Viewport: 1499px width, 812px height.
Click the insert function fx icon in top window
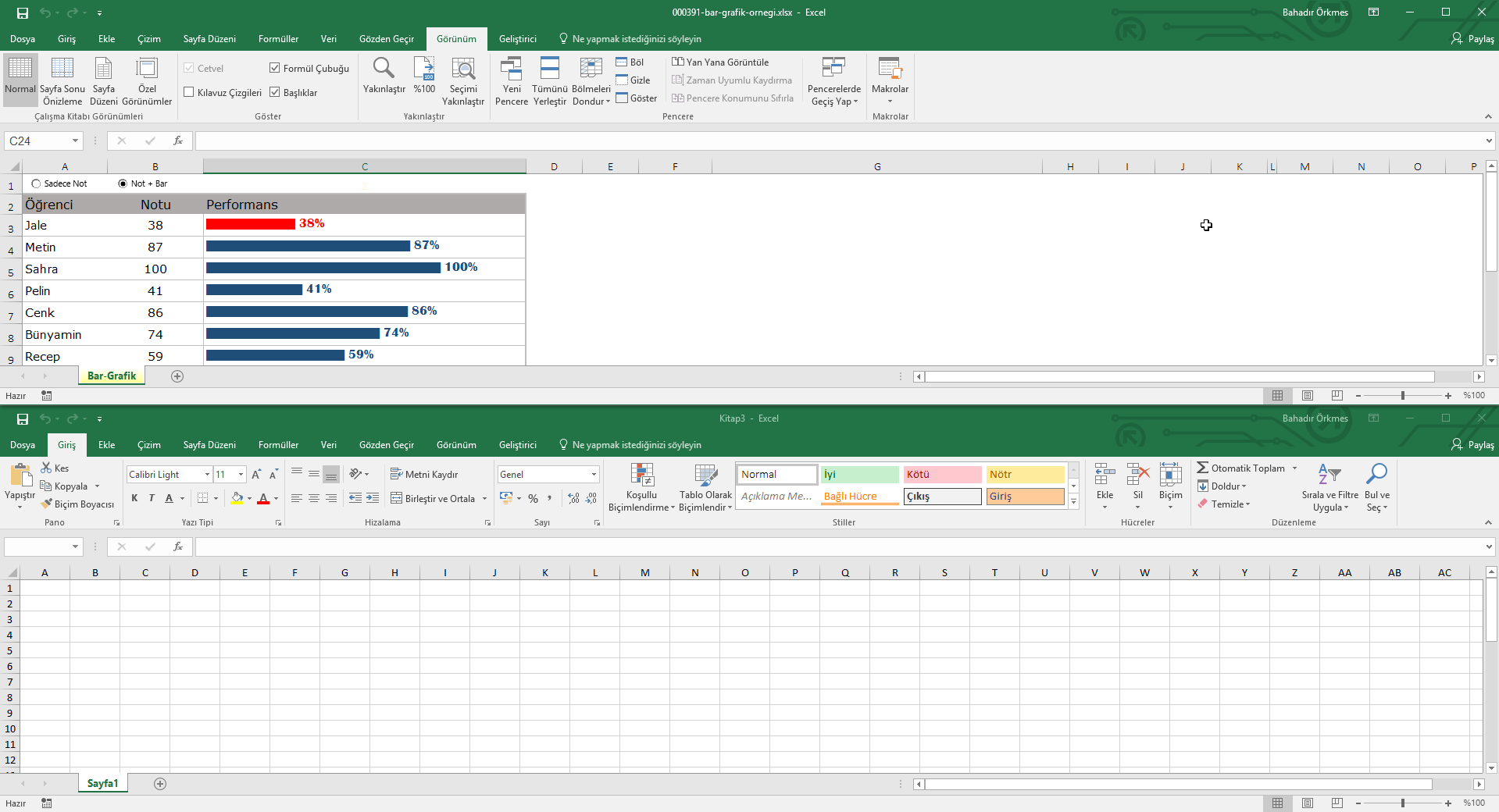[x=178, y=141]
